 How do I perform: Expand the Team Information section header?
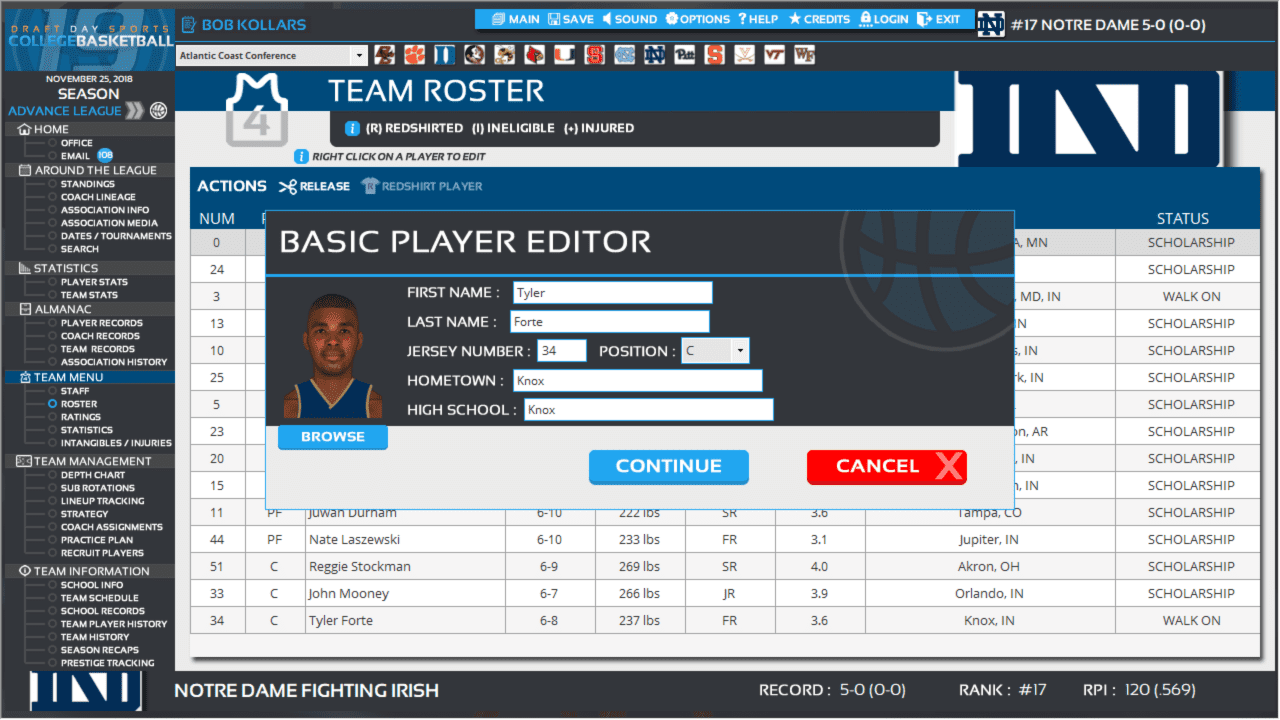[90, 571]
